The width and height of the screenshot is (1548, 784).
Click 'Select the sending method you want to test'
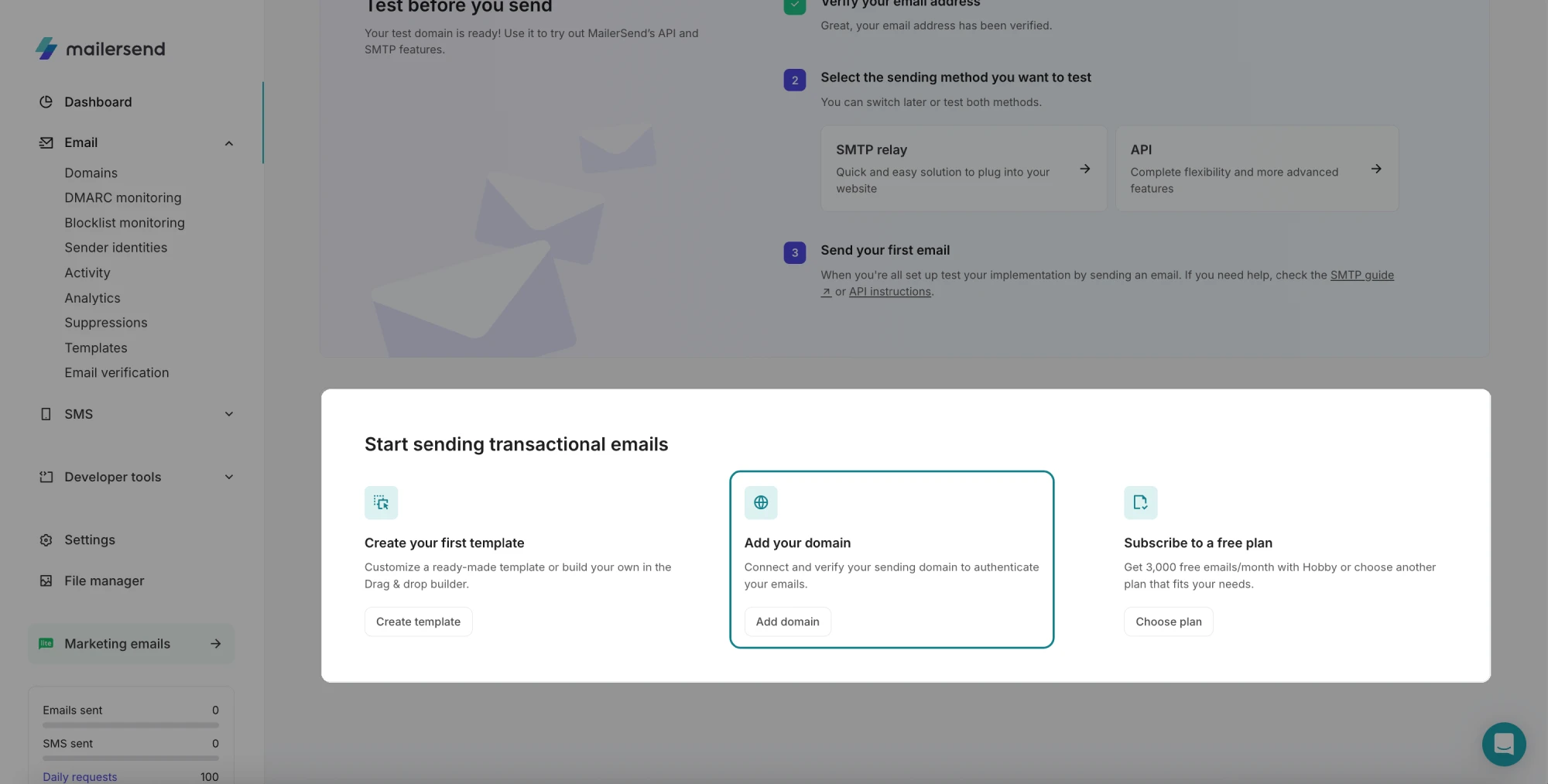click(956, 77)
